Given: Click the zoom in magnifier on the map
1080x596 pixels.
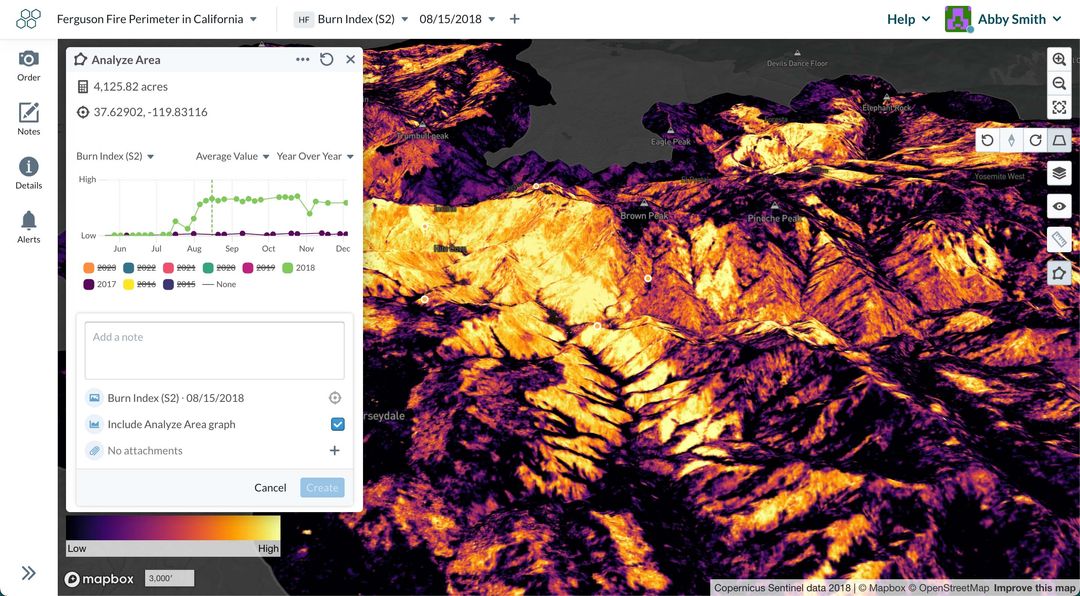Looking at the screenshot, I should click(x=1059, y=59).
